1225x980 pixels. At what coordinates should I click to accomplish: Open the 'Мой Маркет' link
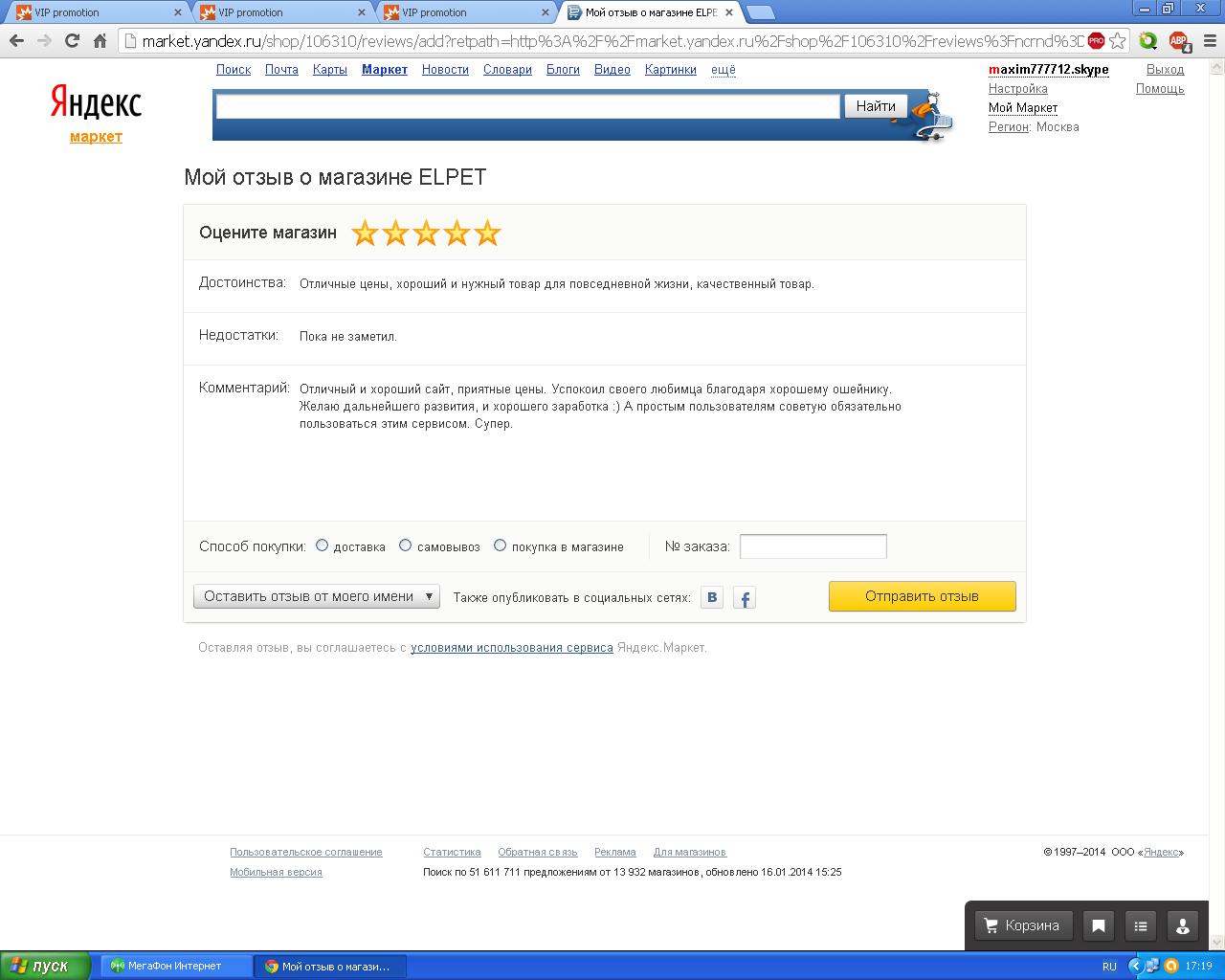[x=1023, y=108]
